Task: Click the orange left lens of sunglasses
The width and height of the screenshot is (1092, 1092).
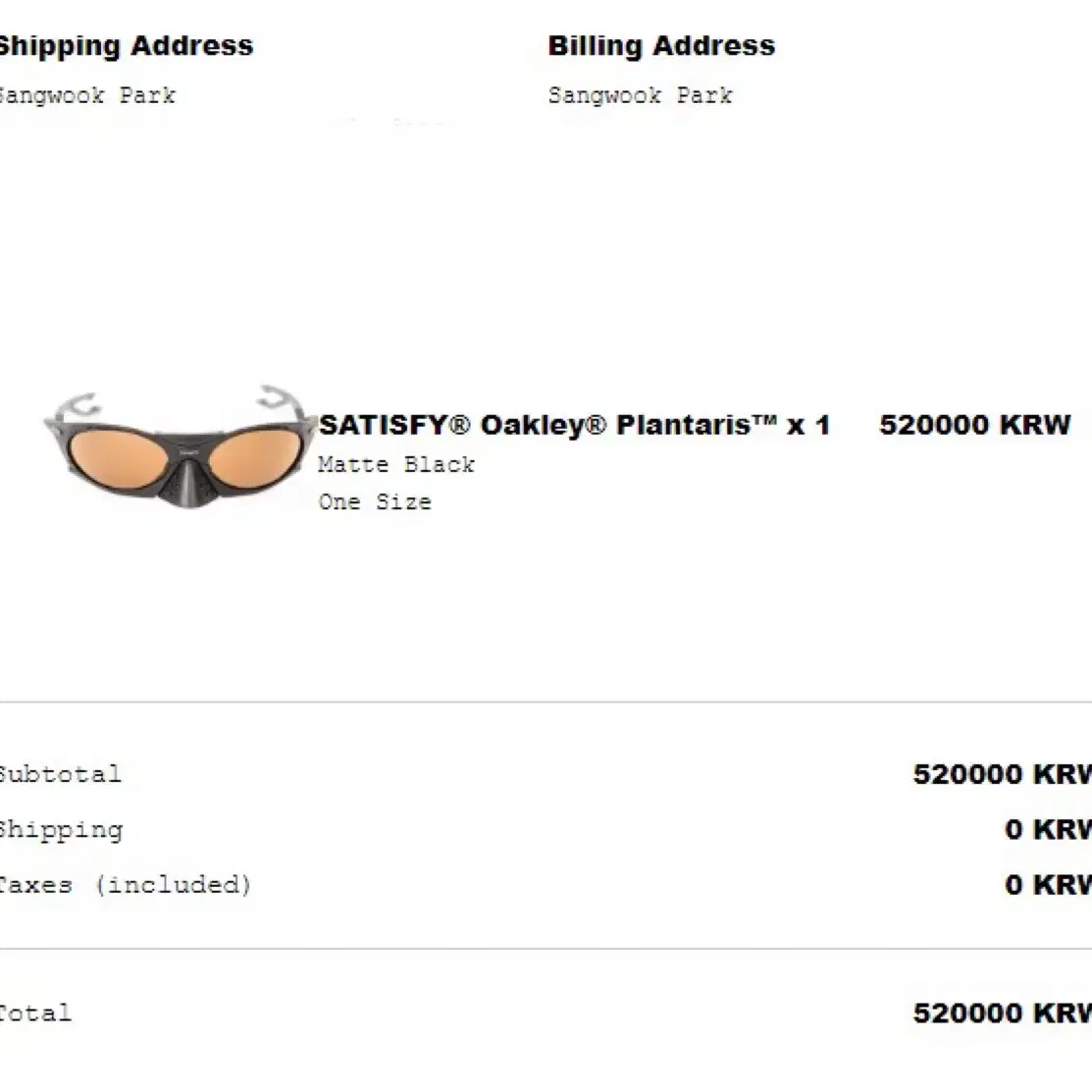Action: click(118, 459)
